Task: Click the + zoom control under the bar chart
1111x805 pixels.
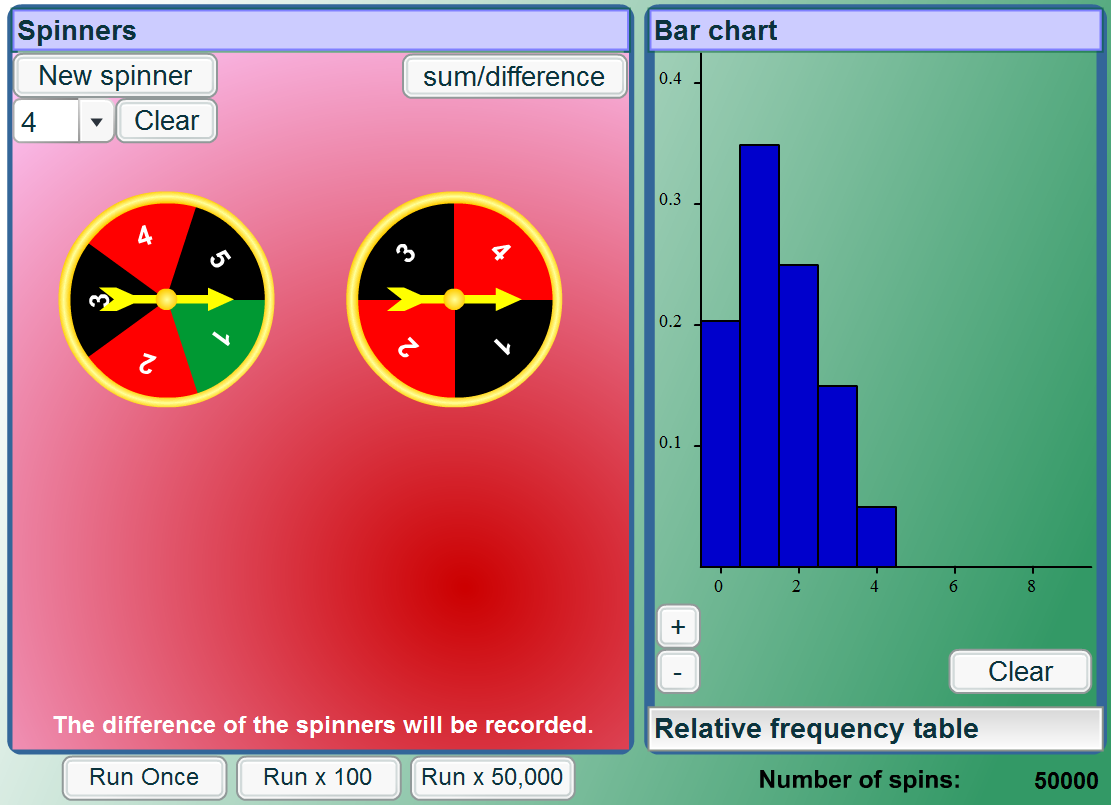Action: coord(677,625)
